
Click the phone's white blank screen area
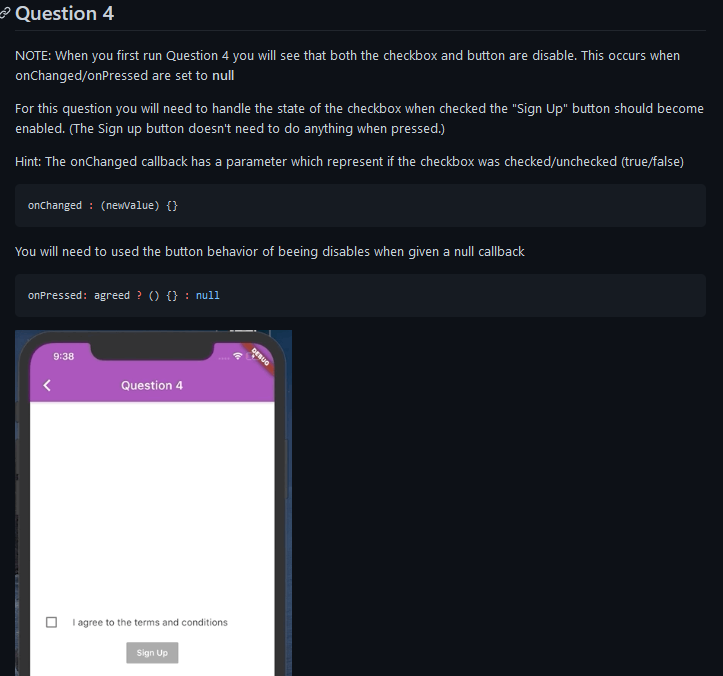tap(152, 507)
